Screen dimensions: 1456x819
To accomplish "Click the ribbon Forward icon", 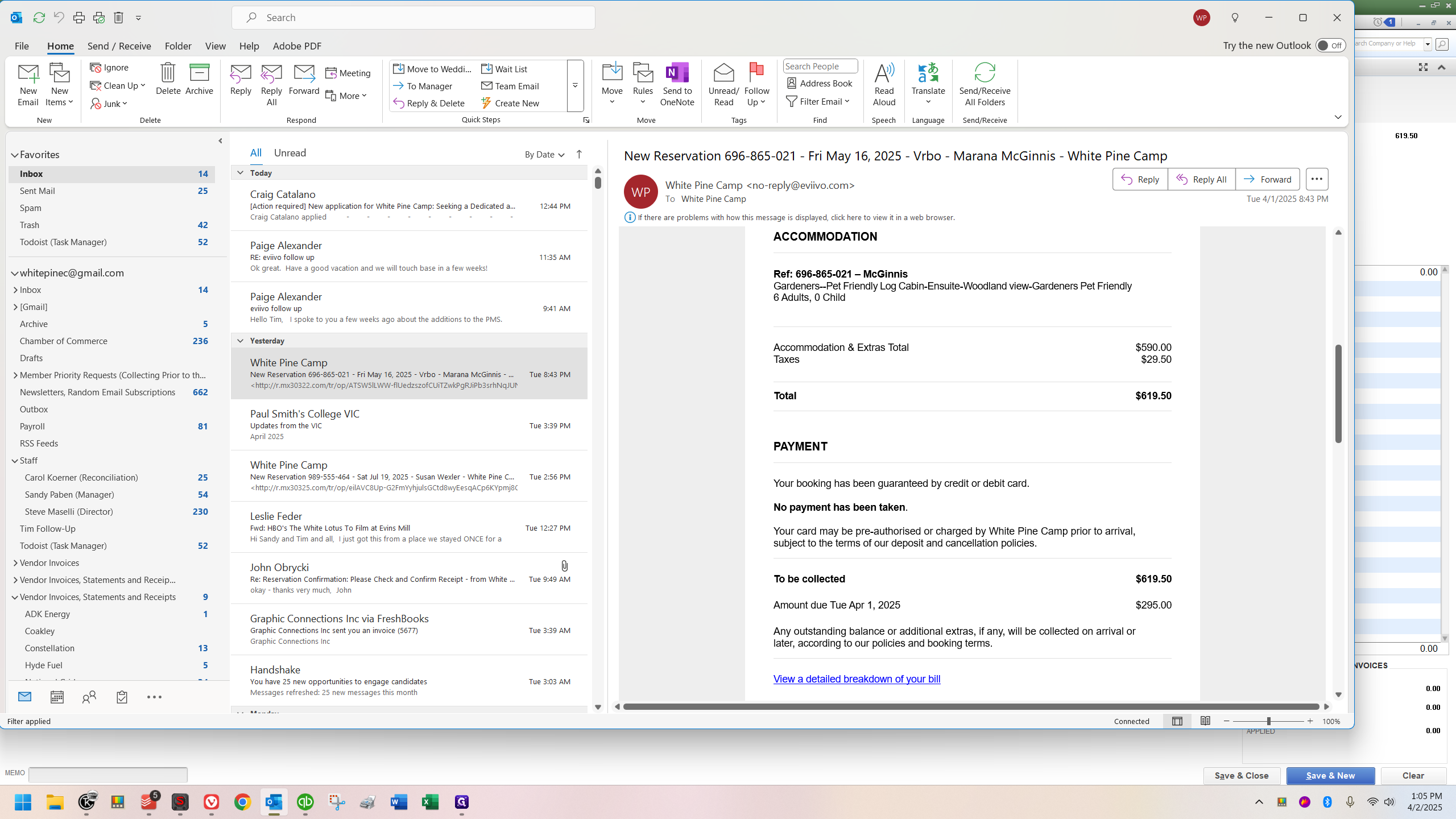I will (x=304, y=80).
